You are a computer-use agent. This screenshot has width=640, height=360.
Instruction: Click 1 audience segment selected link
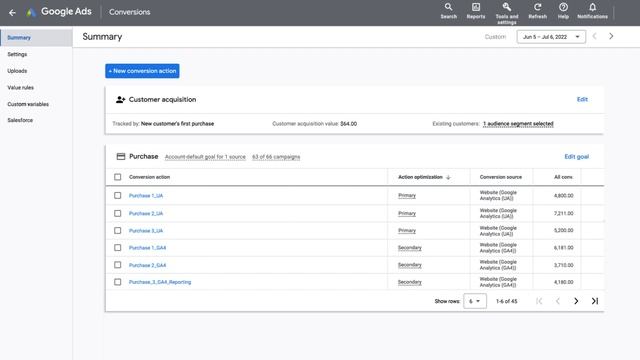tap(518, 124)
